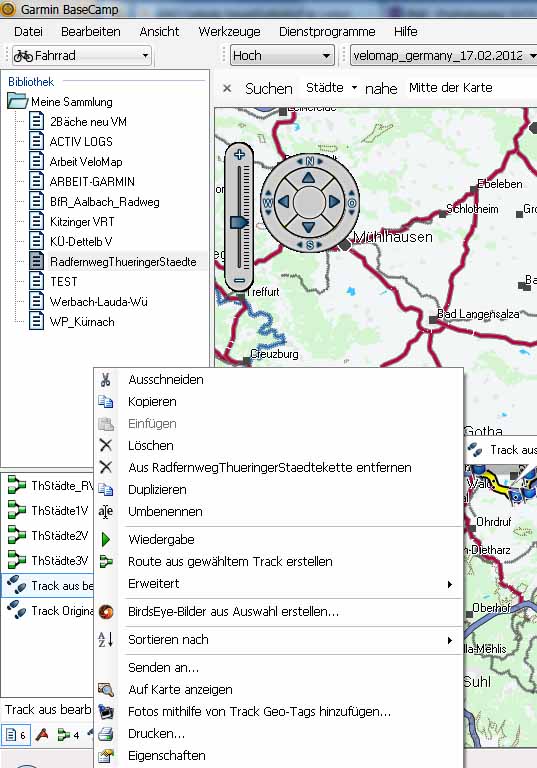
Task: Choose Kopieren from context menu
Action: tap(278, 402)
